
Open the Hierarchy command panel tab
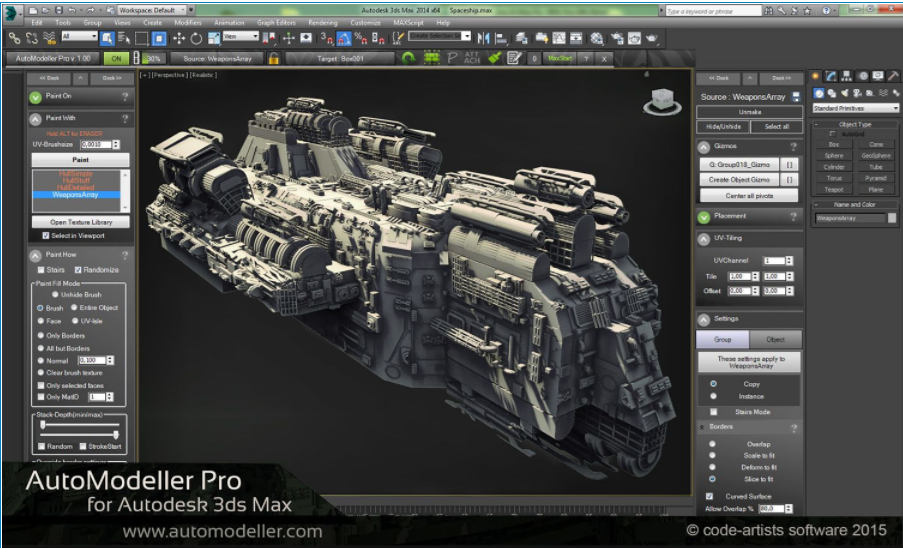(847, 76)
